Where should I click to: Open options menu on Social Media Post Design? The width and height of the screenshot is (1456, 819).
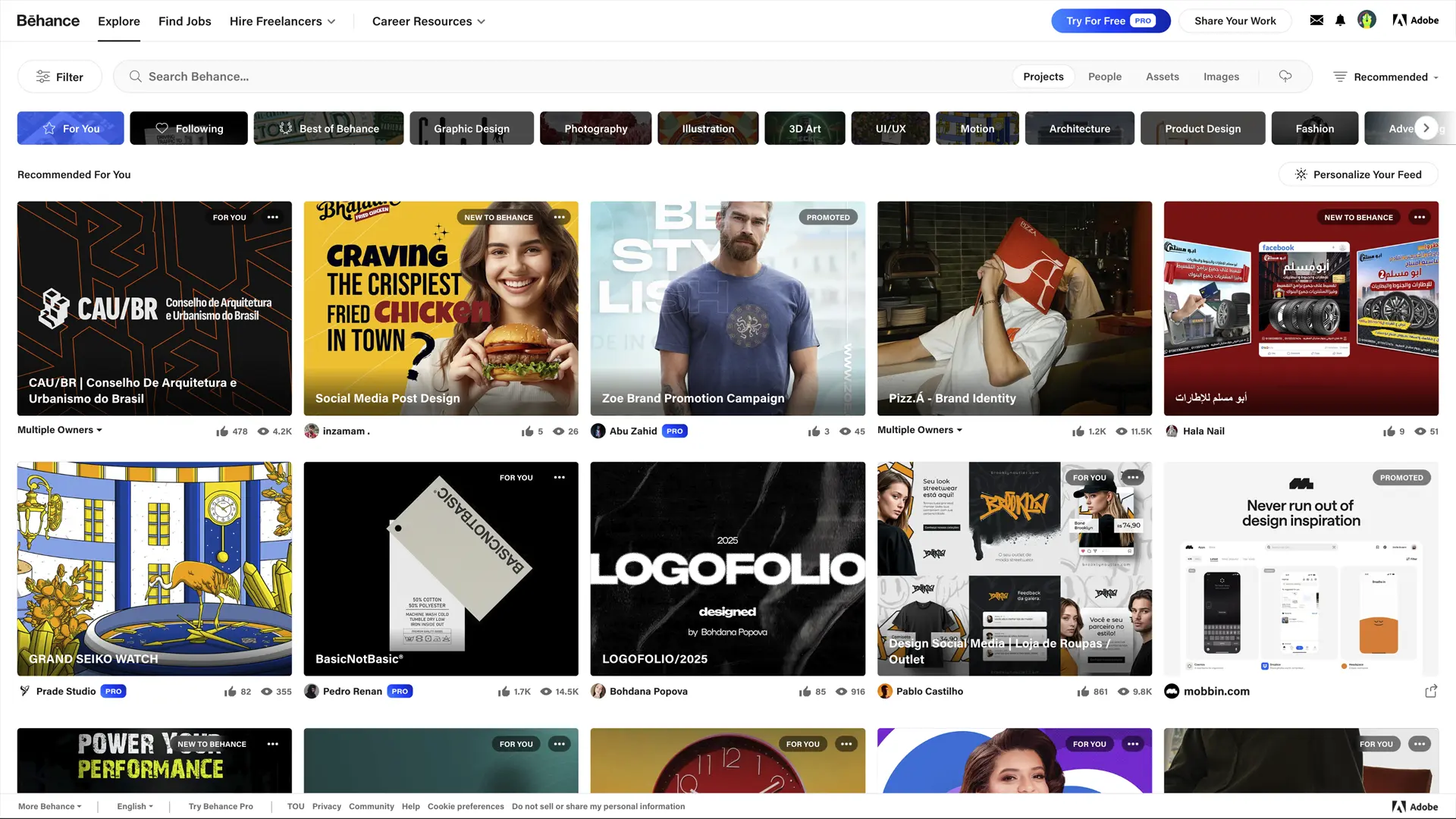(x=560, y=217)
